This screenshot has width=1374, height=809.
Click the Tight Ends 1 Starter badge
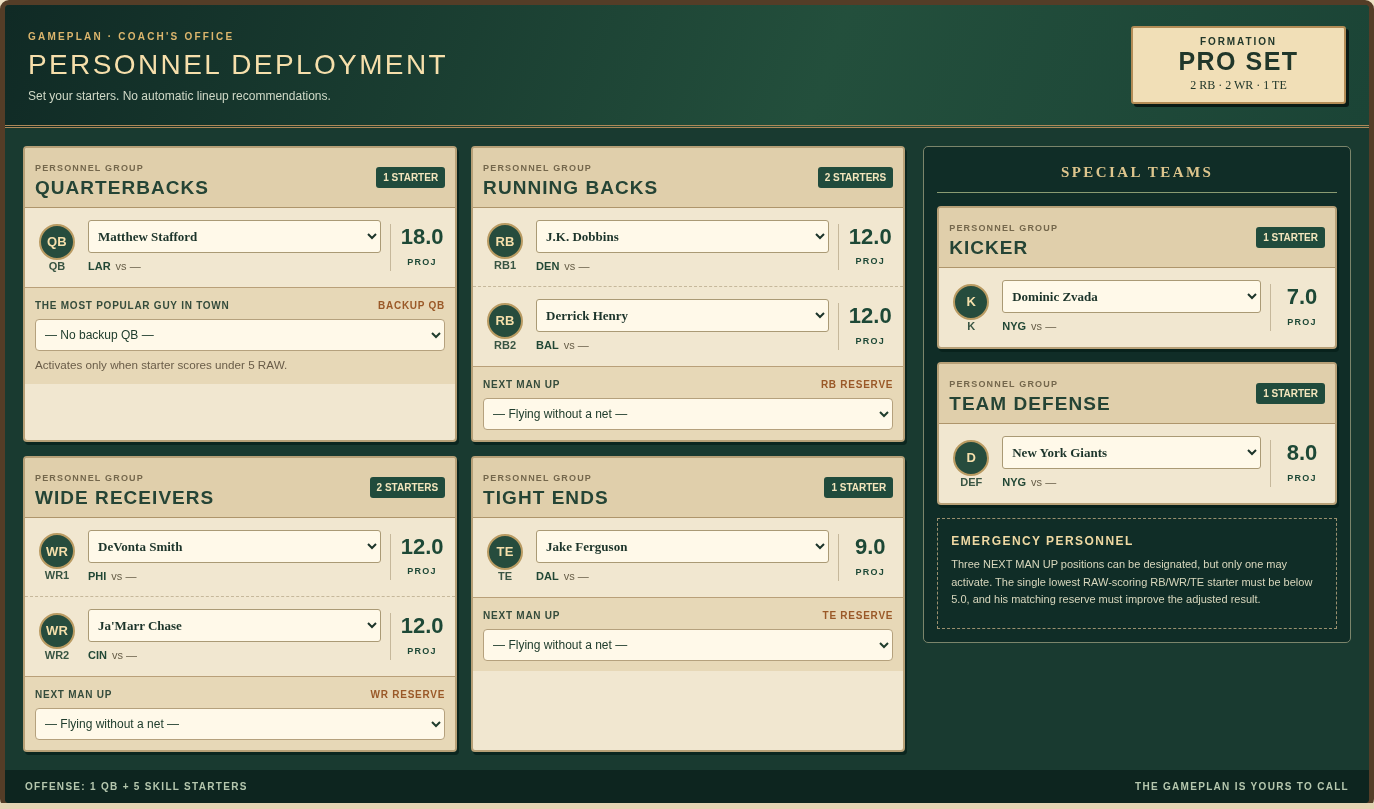[858, 488]
